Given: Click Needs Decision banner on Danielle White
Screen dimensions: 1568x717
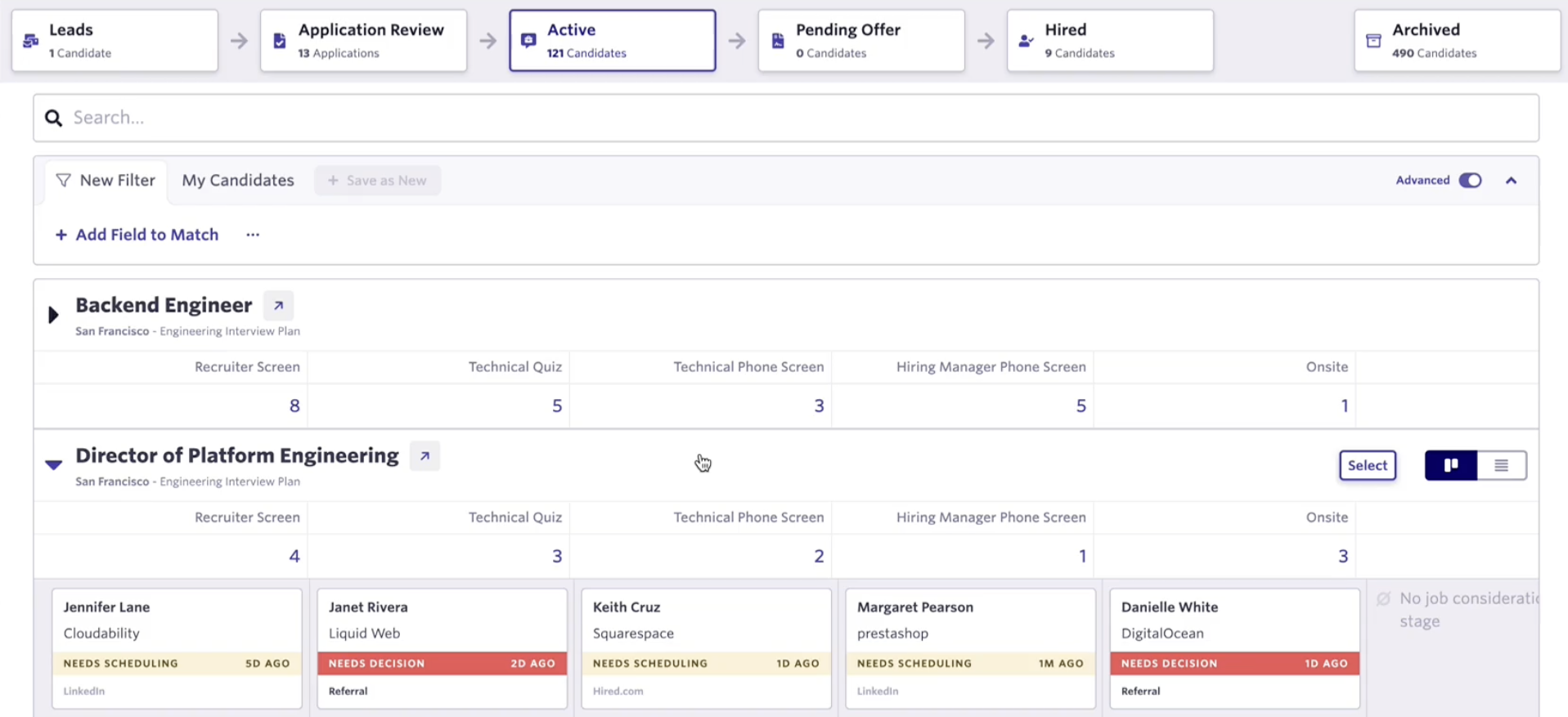Looking at the screenshot, I should (x=1234, y=663).
